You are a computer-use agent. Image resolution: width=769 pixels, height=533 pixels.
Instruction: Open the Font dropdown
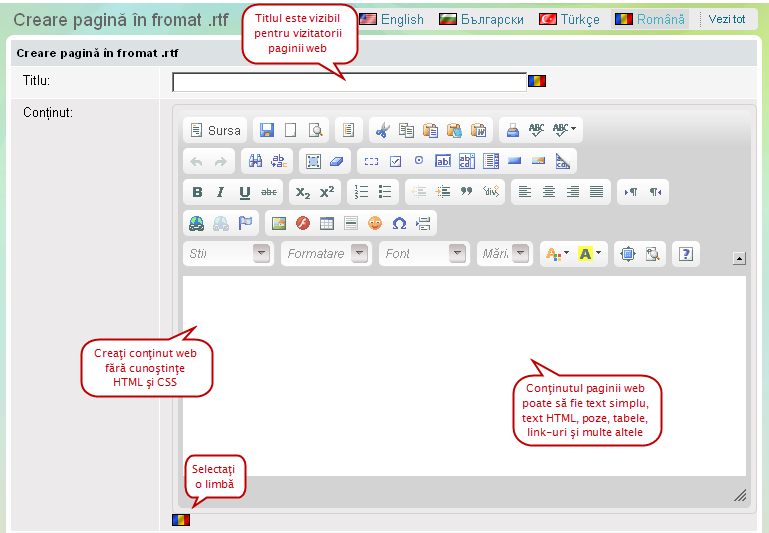(424, 254)
